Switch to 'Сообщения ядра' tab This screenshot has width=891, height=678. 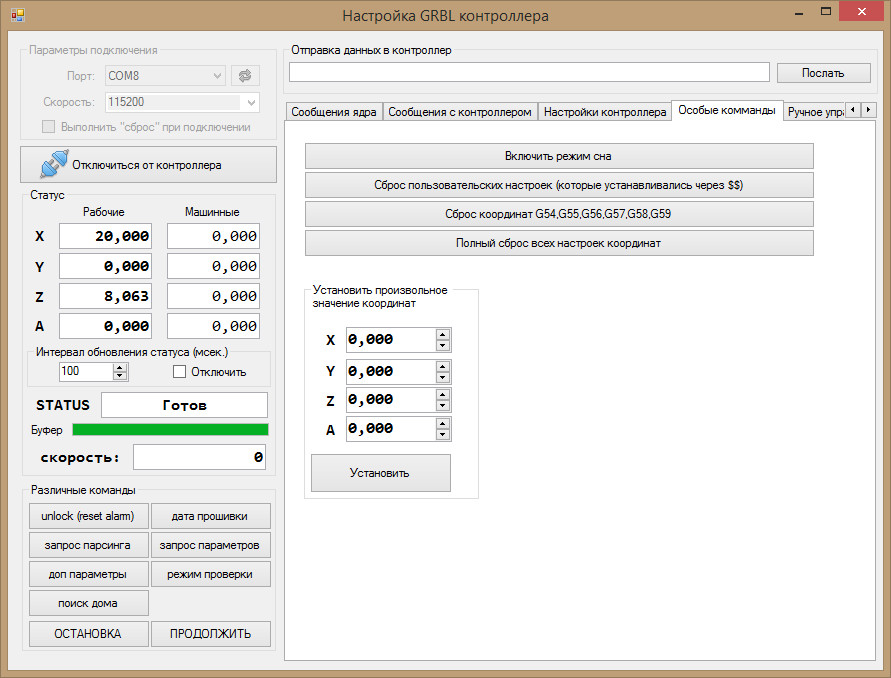[x=334, y=112]
